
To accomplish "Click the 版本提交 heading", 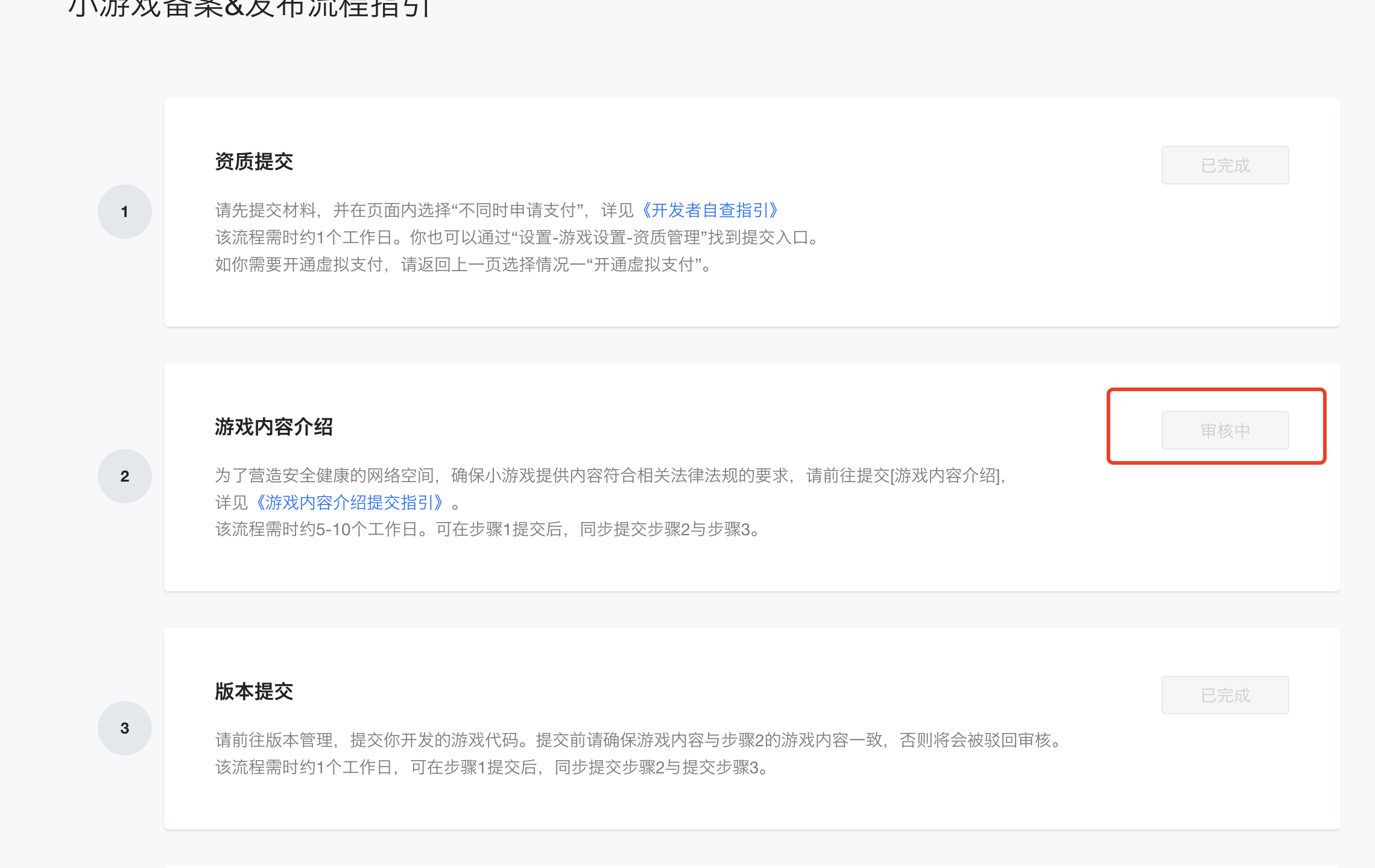I will pyautogui.click(x=254, y=691).
